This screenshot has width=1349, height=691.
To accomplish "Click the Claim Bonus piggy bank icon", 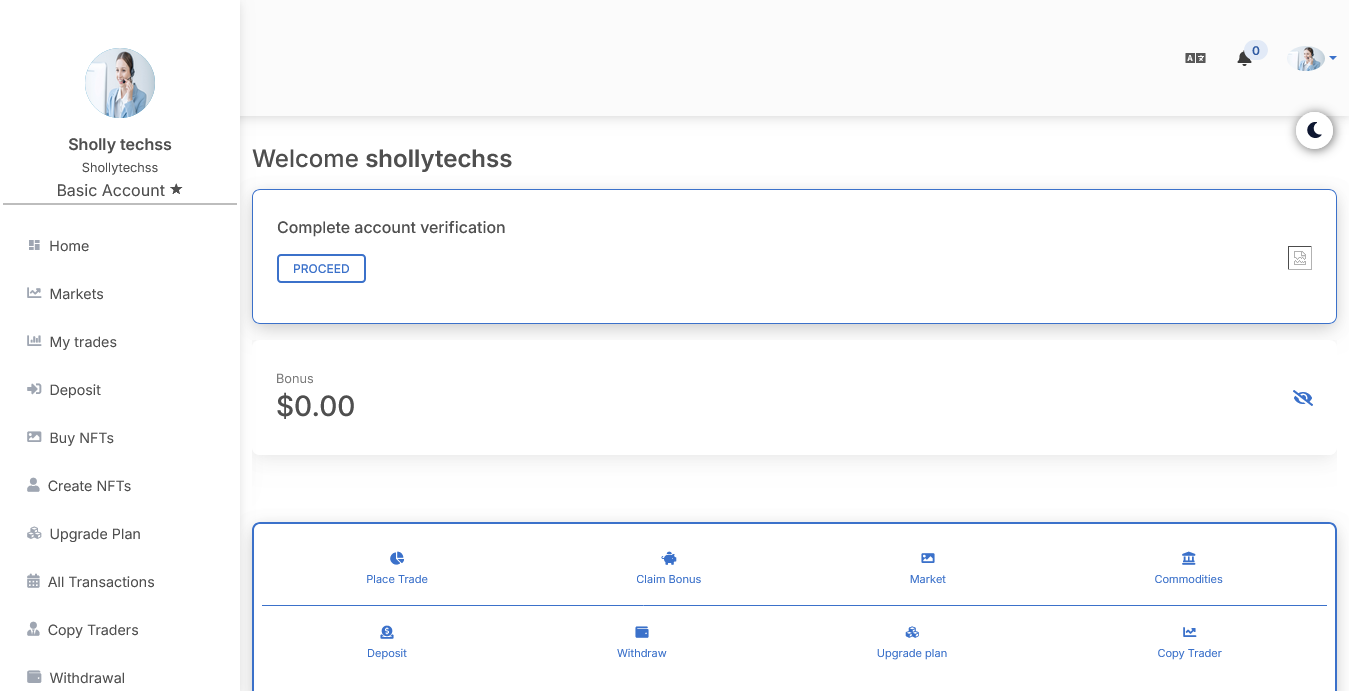I will tap(669, 558).
